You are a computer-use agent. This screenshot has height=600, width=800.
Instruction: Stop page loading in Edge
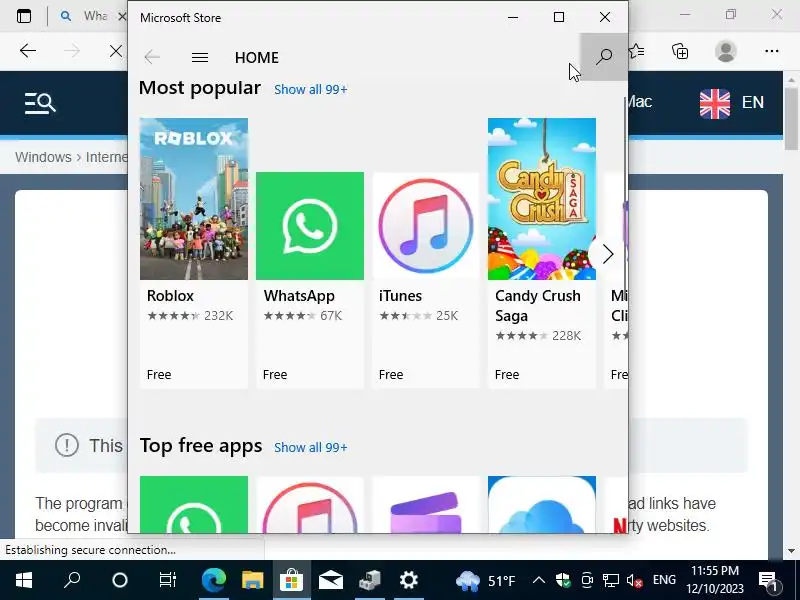point(116,51)
